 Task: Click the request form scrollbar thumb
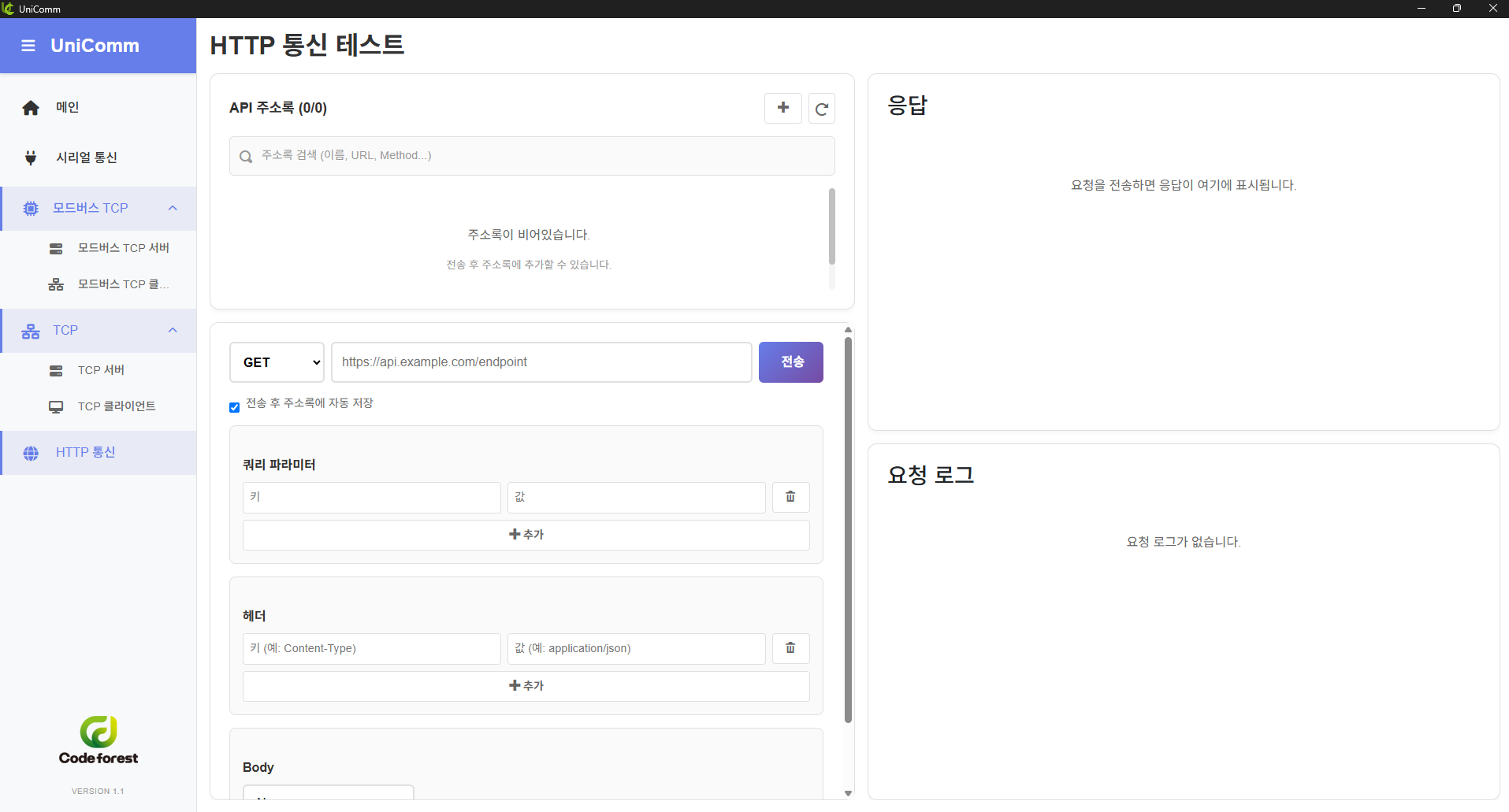pyautogui.click(x=849, y=529)
